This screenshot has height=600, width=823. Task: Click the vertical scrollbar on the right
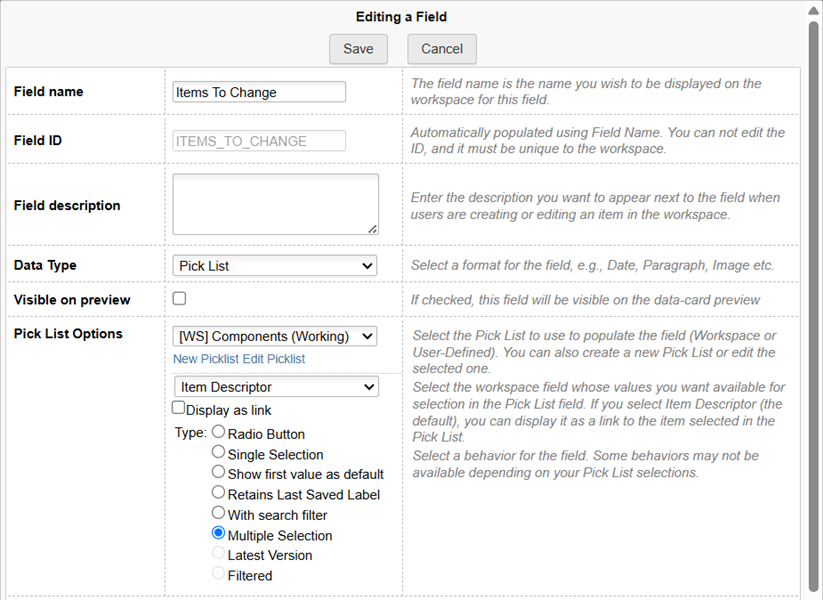coord(813,300)
